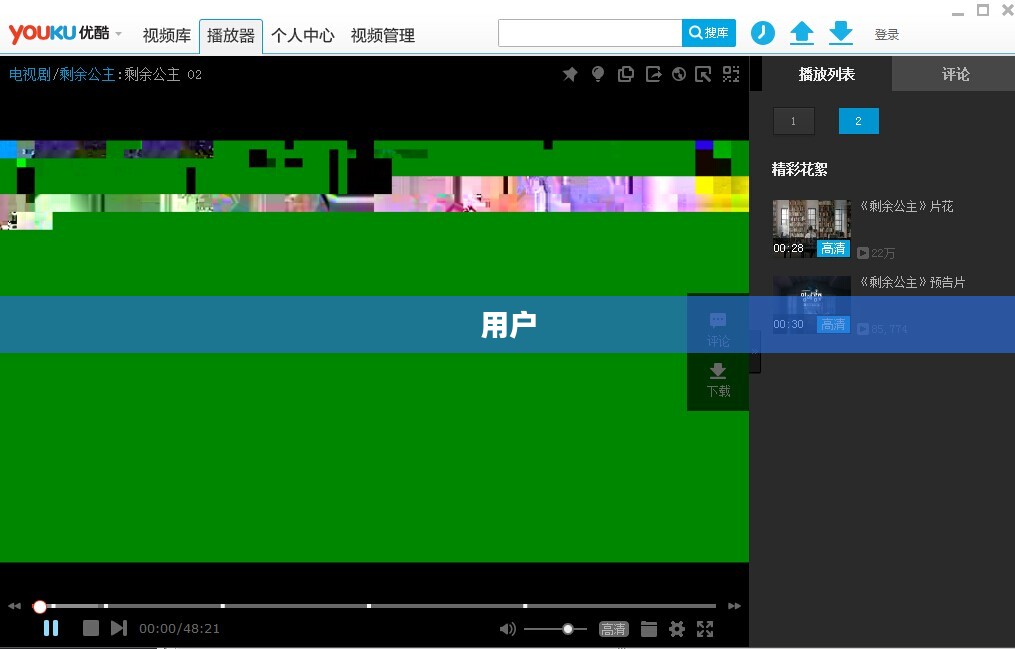Image resolution: width=1015 pixels, height=649 pixels.
Task: Click the 高清 badge on 片花 thumbnail
Action: click(833, 248)
